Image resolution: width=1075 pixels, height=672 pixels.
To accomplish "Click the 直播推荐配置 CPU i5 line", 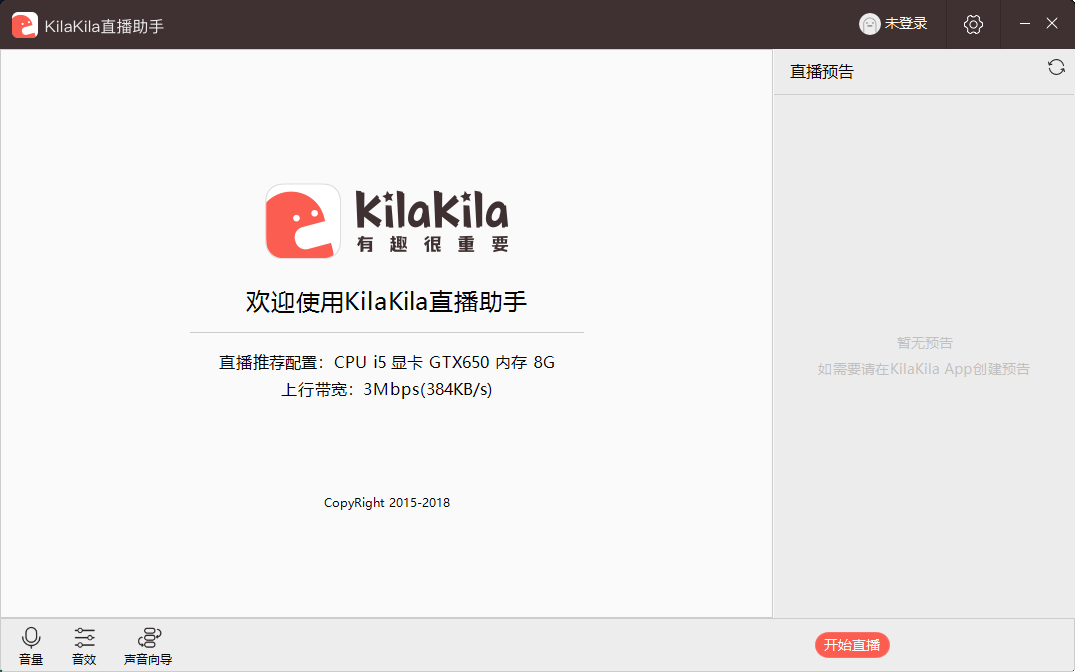I will [x=387, y=362].
